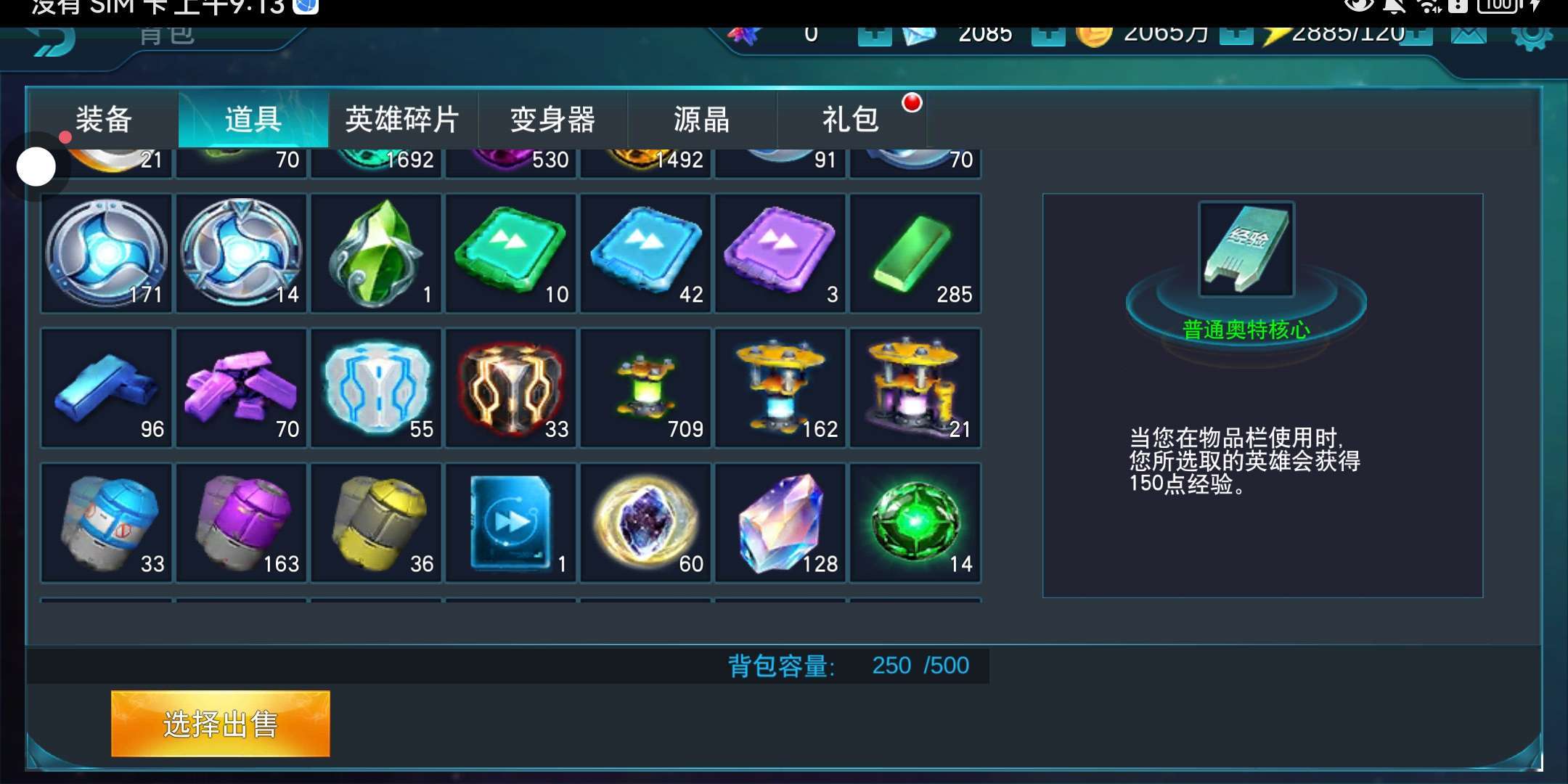Tap the white floating assistive circle

(36, 167)
